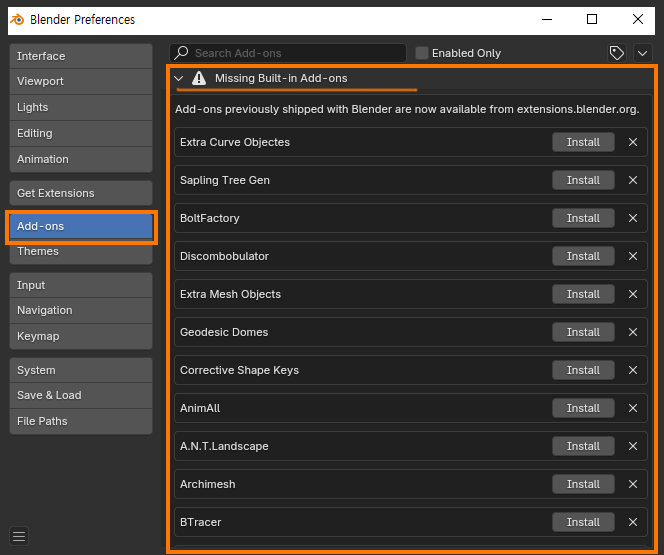The width and height of the screenshot is (664, 555).
Task: Open the Keymap tab
Action: pyautogui.click(x=81, y=337)
